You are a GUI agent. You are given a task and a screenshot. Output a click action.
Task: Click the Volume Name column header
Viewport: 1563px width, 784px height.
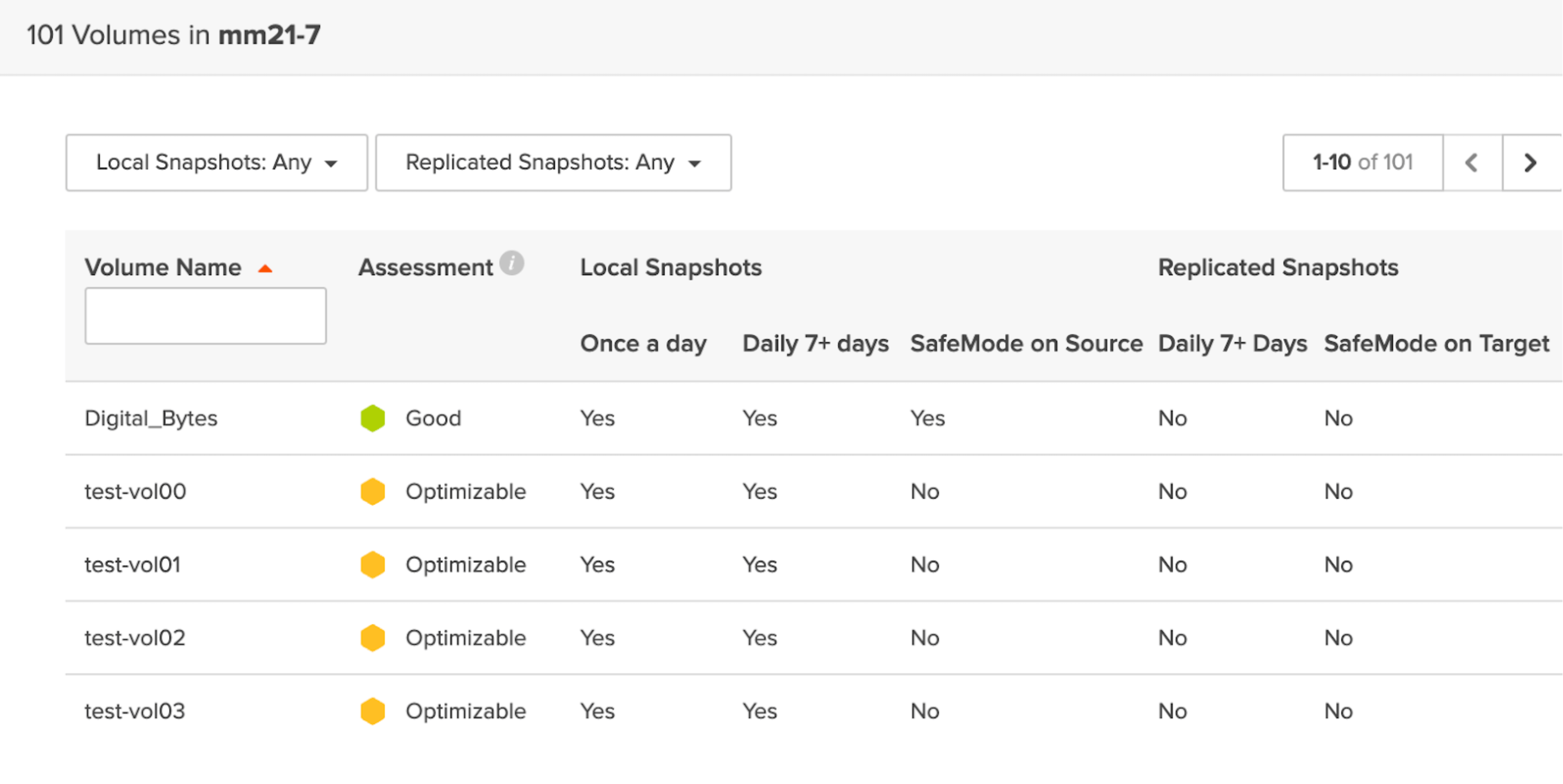click(163, 268)
